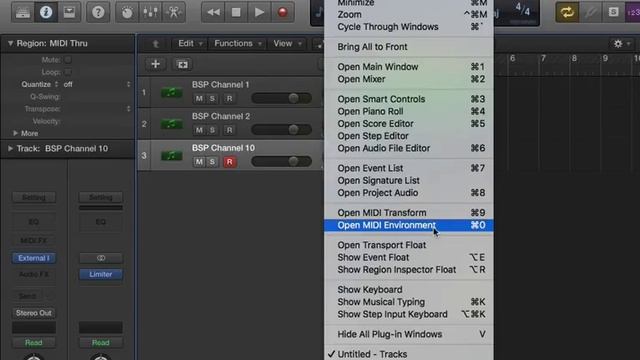The image size is (640, 360).
Task: Click left channel strip Setting button
Action: pos(34,198)
